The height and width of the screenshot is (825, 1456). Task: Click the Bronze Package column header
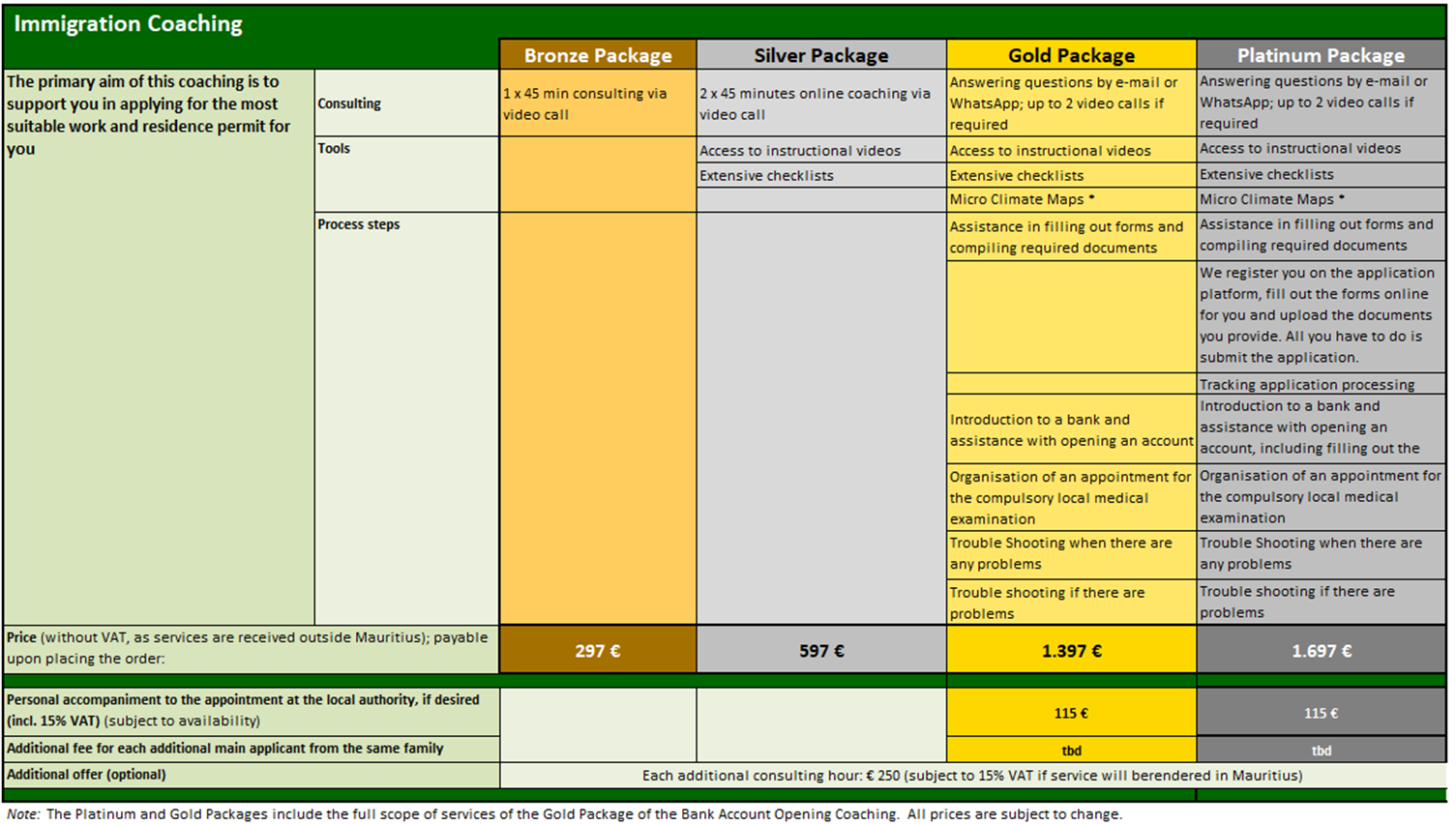[597, 55]
